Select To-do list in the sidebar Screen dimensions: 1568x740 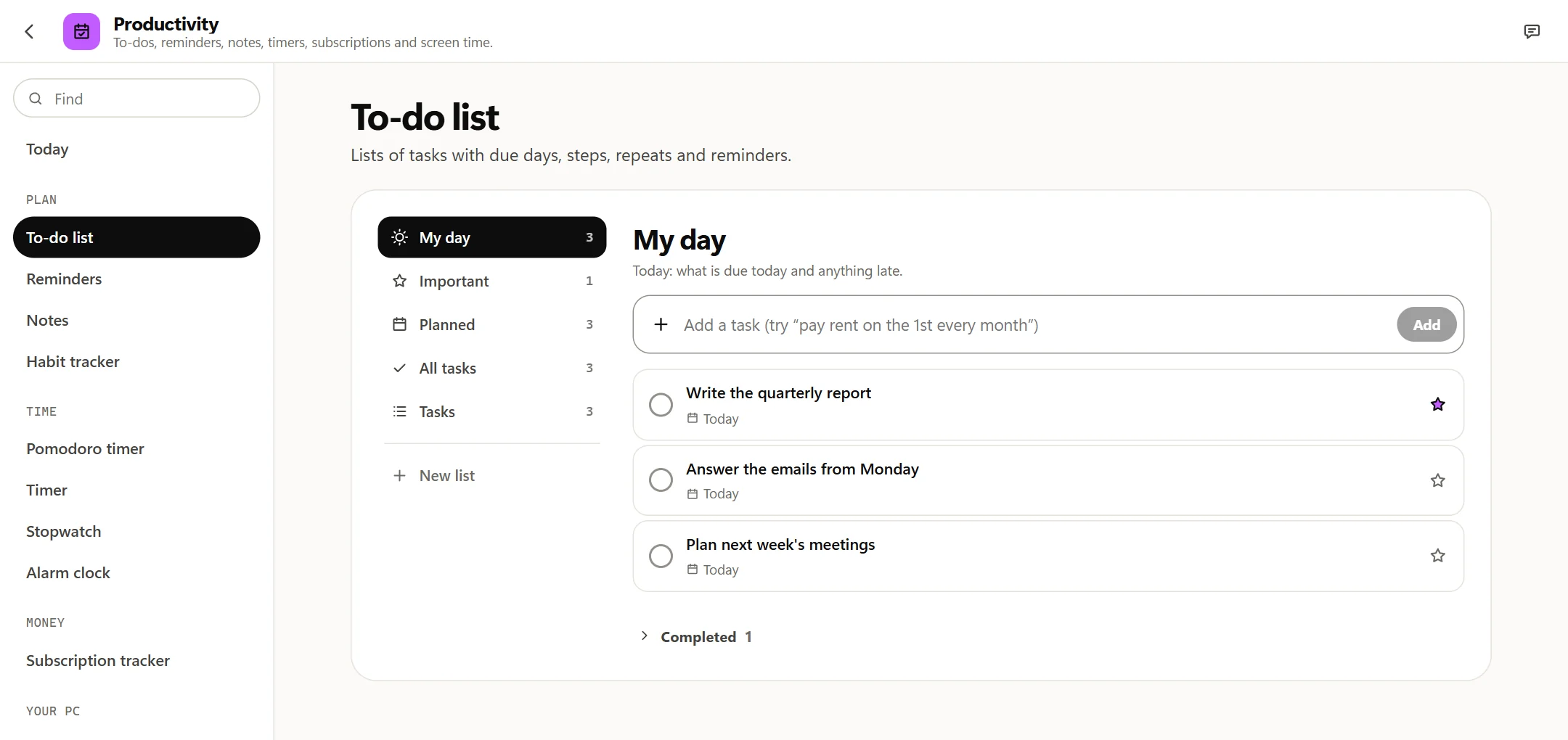[x=136, y=237]
